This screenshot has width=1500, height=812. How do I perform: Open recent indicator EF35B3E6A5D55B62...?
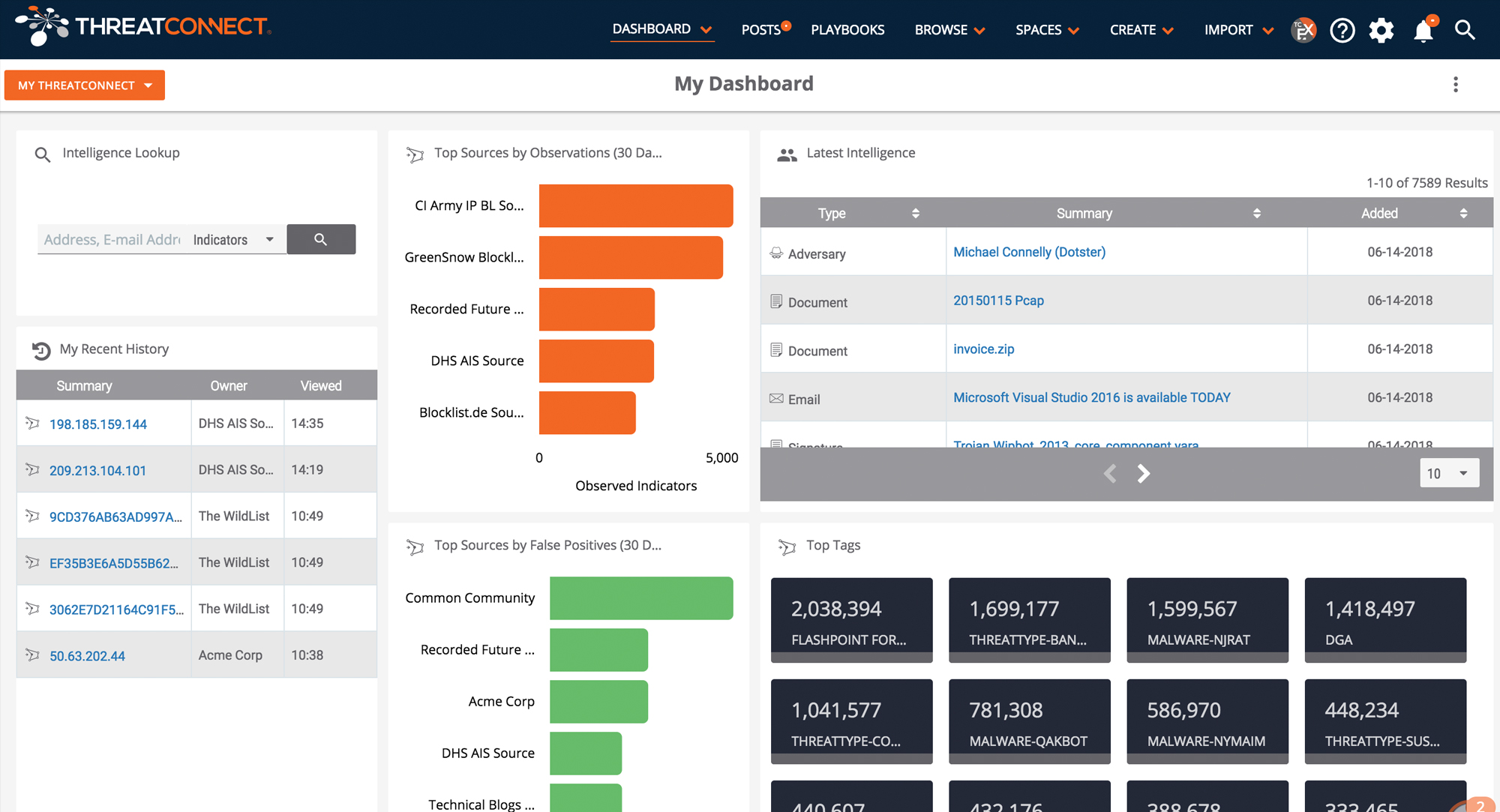(114, 563)
